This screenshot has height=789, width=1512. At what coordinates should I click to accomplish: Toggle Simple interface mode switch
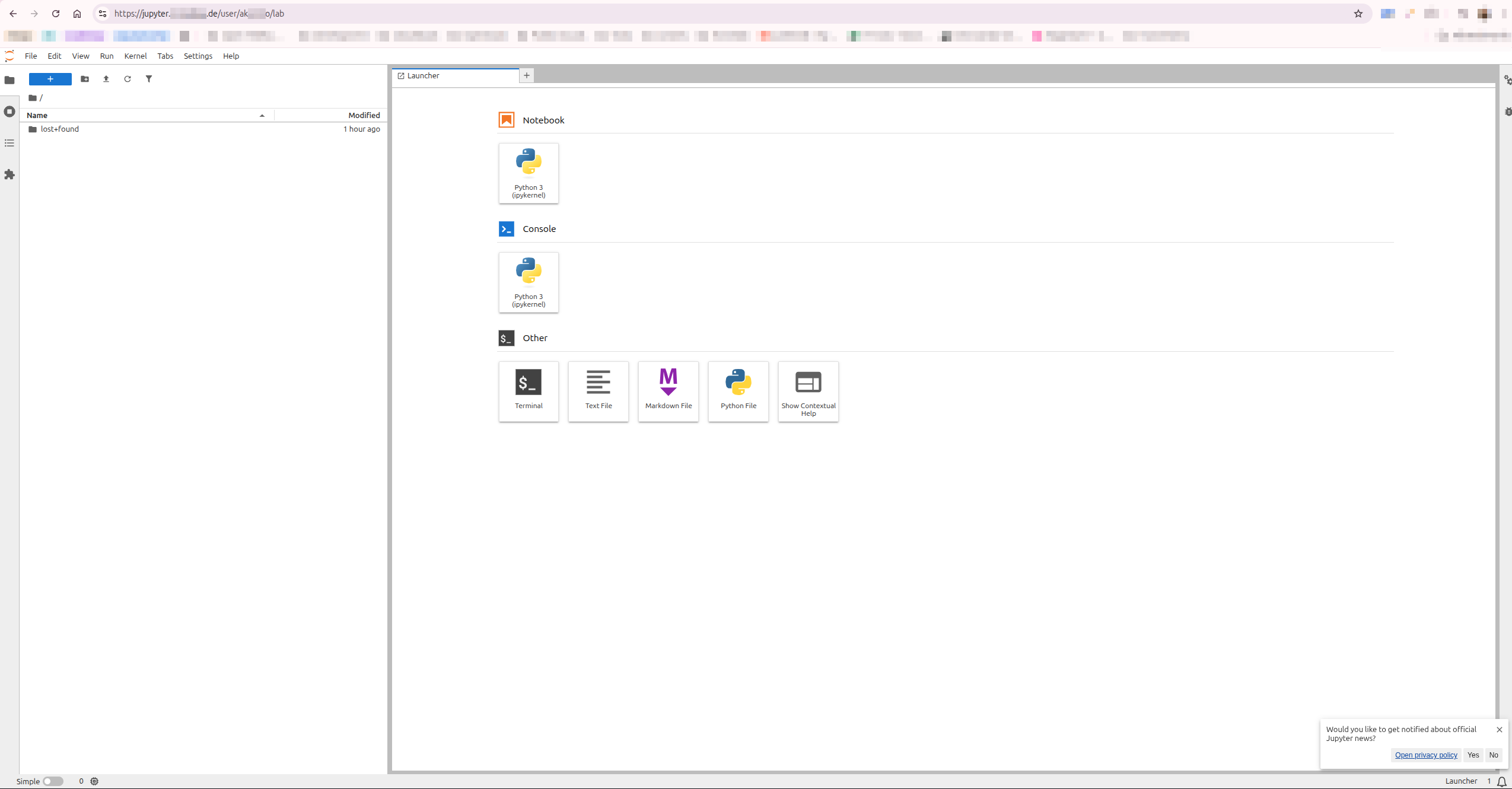tap(53, 781)
